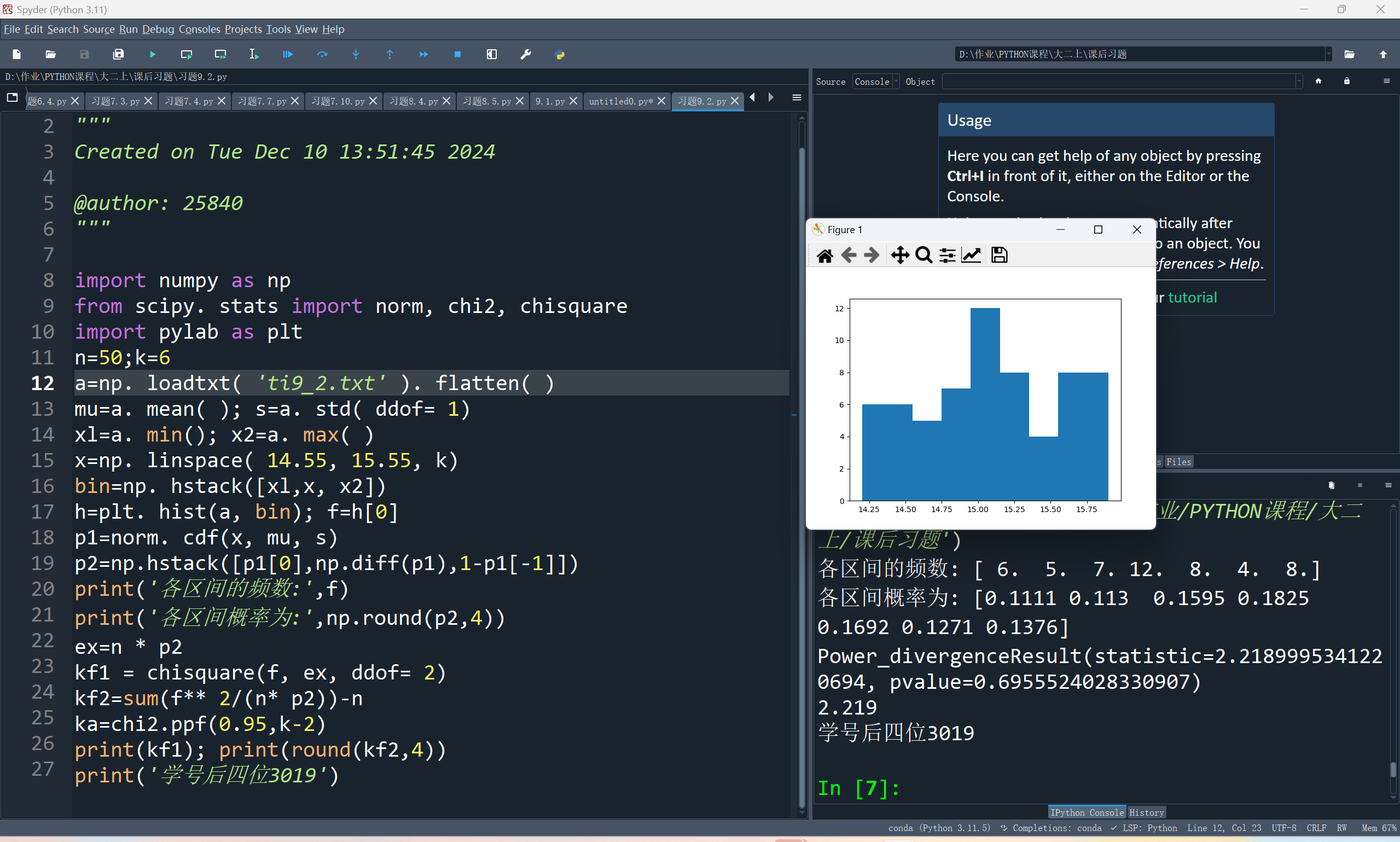
Task: Click the Pan axes tool in Figure 1
Action: (x=899, y=255)
